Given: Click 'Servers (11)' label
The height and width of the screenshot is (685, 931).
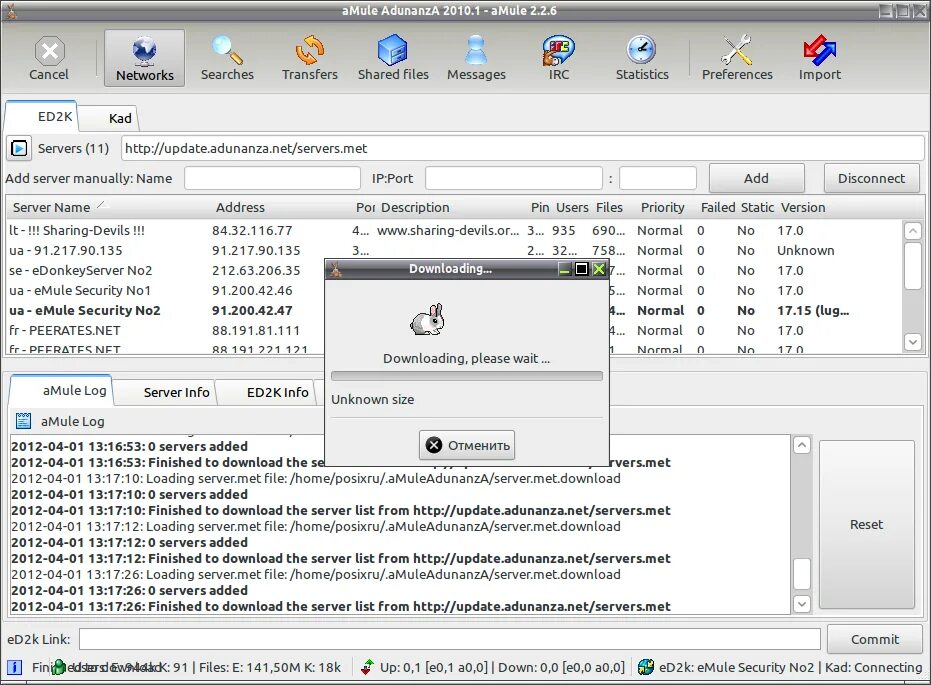Looking at the screenshot, I should click(74, 148).
